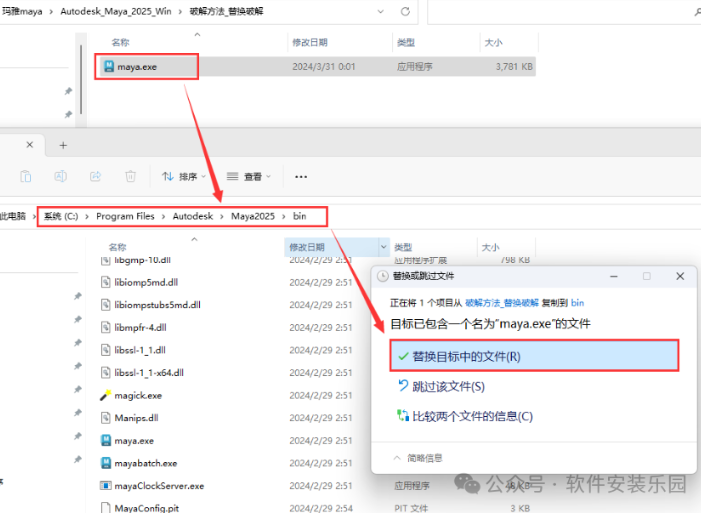Click the paste icon in the toolbar
The width and height of the screenshot is (701, 514).
click(x=25, y=177)
